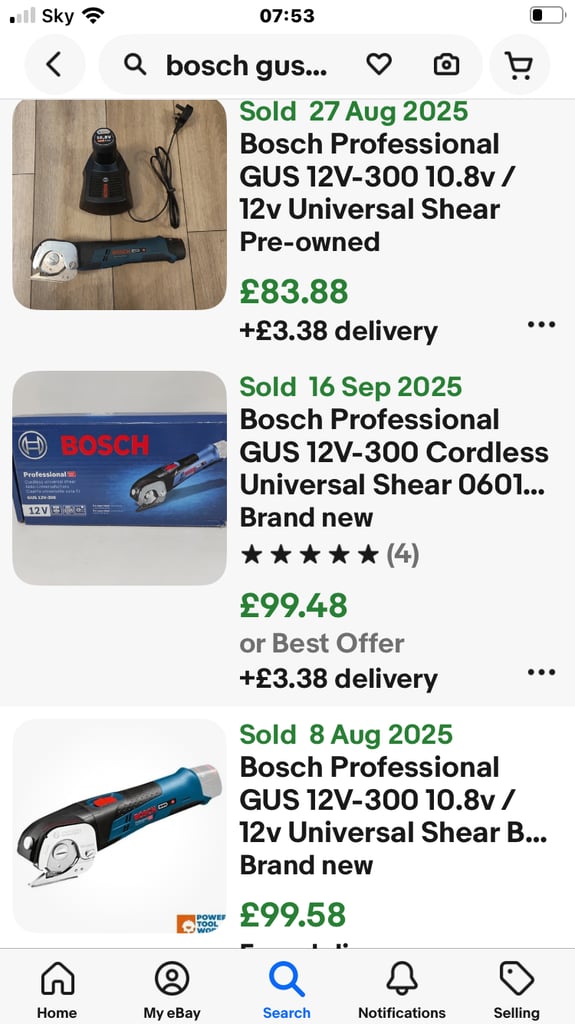The height and width of the screenshot is (1024, 575).
Task: Open the shopping cart
Action: 519,65
